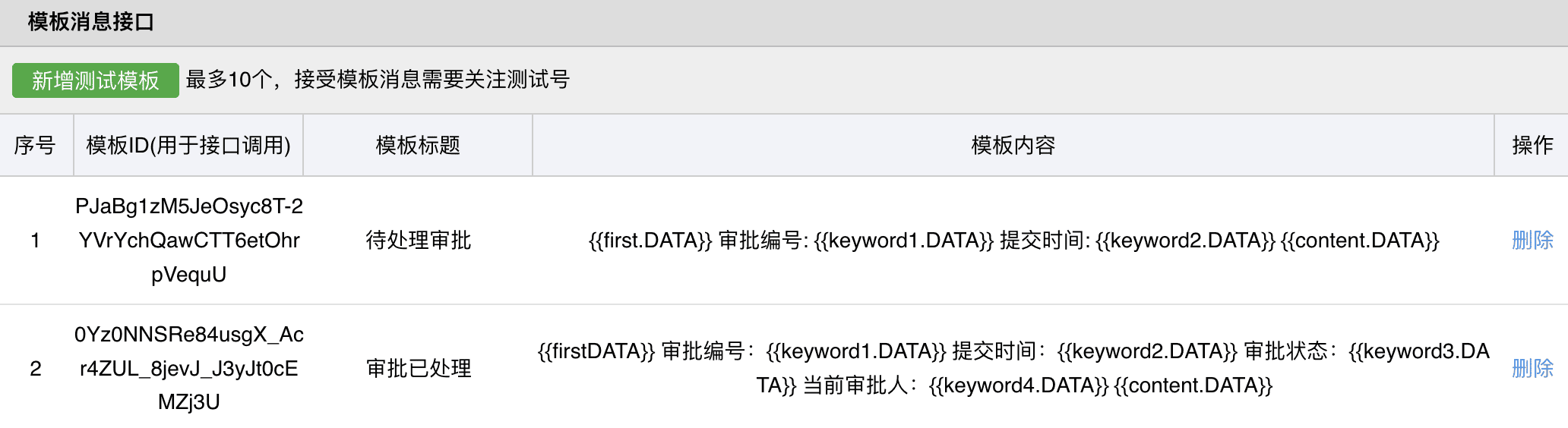This screenshot has width=1568, height=428.
Task: Click the {{keyword4.DATA}} placeholder text
Action: 1018,386
